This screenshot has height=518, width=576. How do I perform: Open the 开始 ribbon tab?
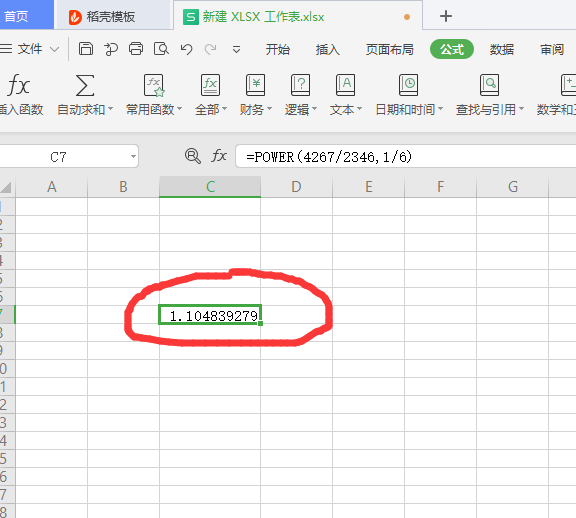point(278,49)
